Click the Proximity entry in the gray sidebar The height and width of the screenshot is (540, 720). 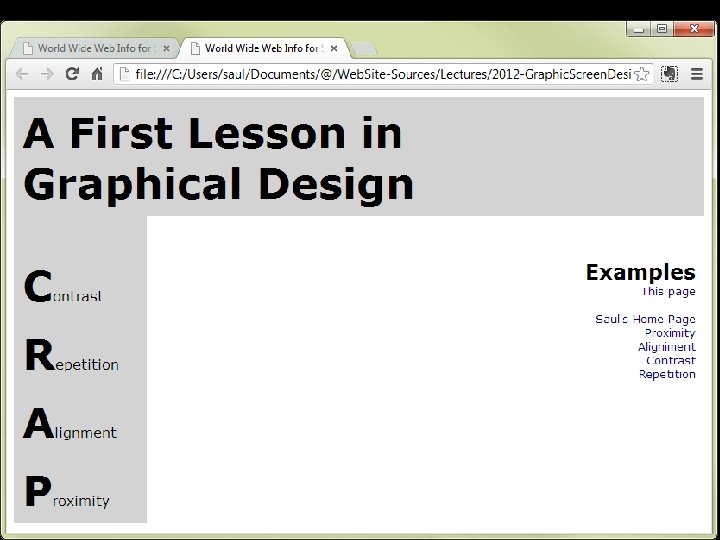(x=67, y=492)
